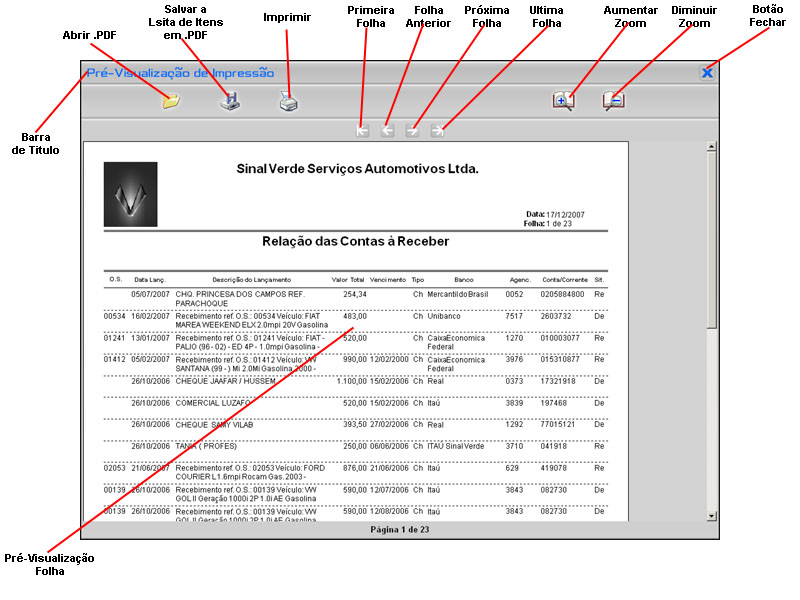
Task: Click the 'Mercantil do Brasil' bank cell
Action: (x=458, y=294)
